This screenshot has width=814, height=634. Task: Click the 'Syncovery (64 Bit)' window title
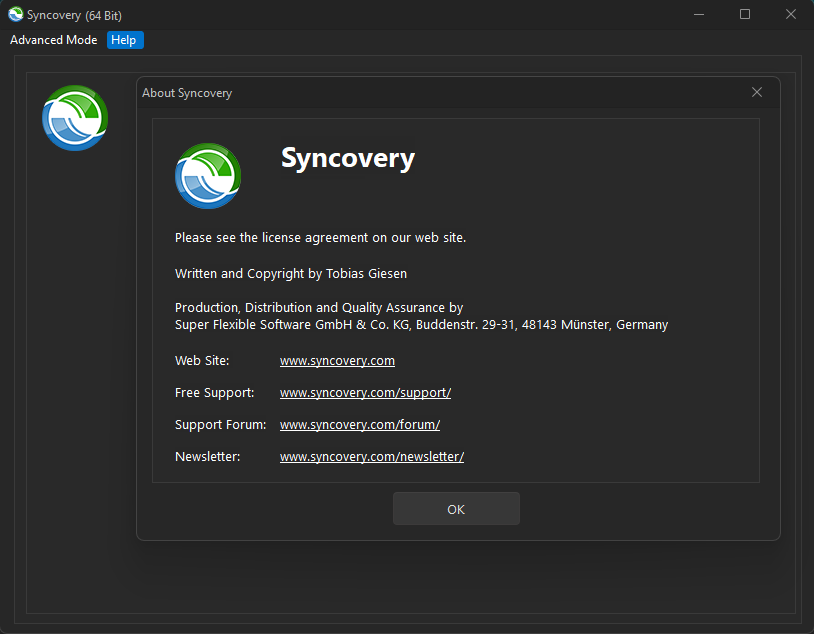tap(74, 16)
